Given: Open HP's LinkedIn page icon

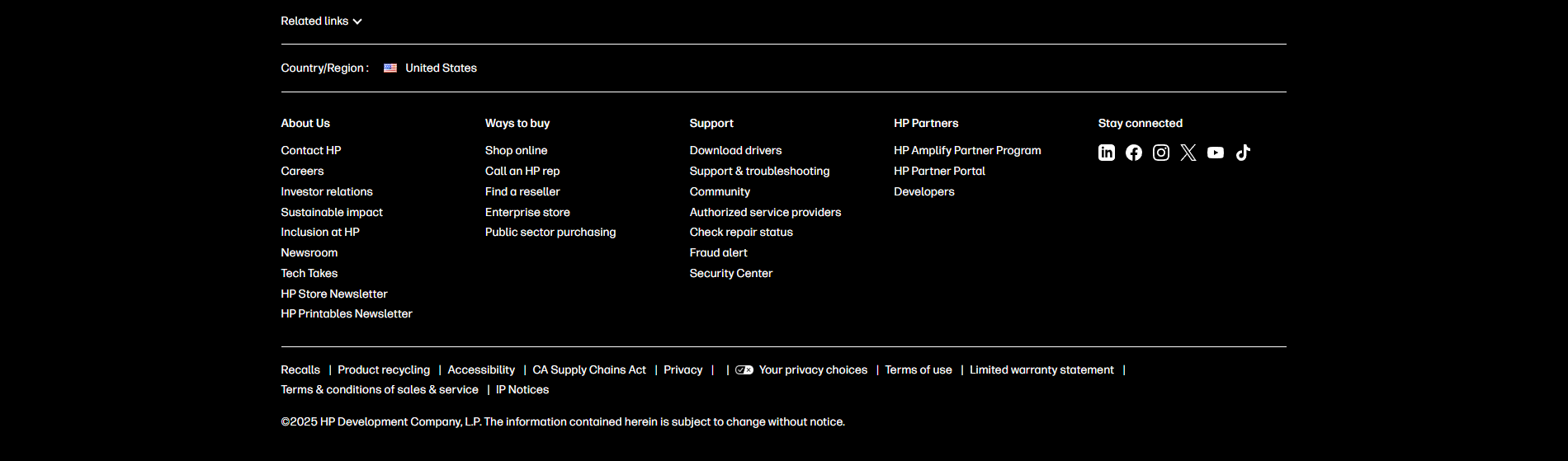Looking at the screenshot, I should (x=1107, y=153).
